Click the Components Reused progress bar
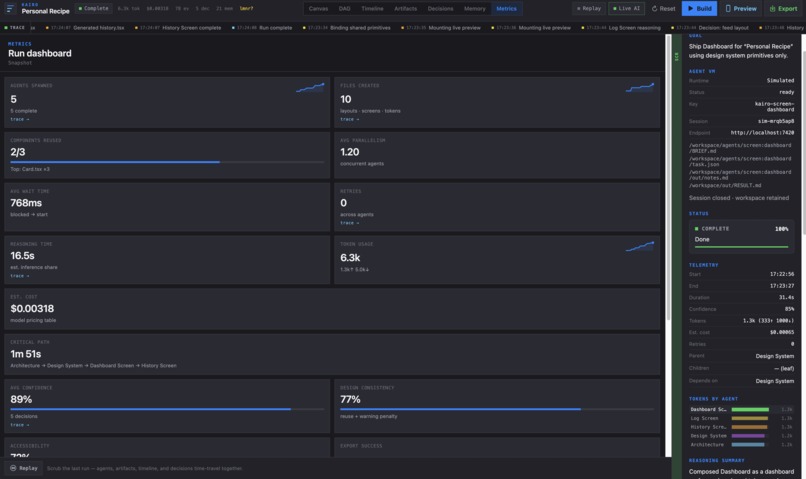 [x=167, y=162]
